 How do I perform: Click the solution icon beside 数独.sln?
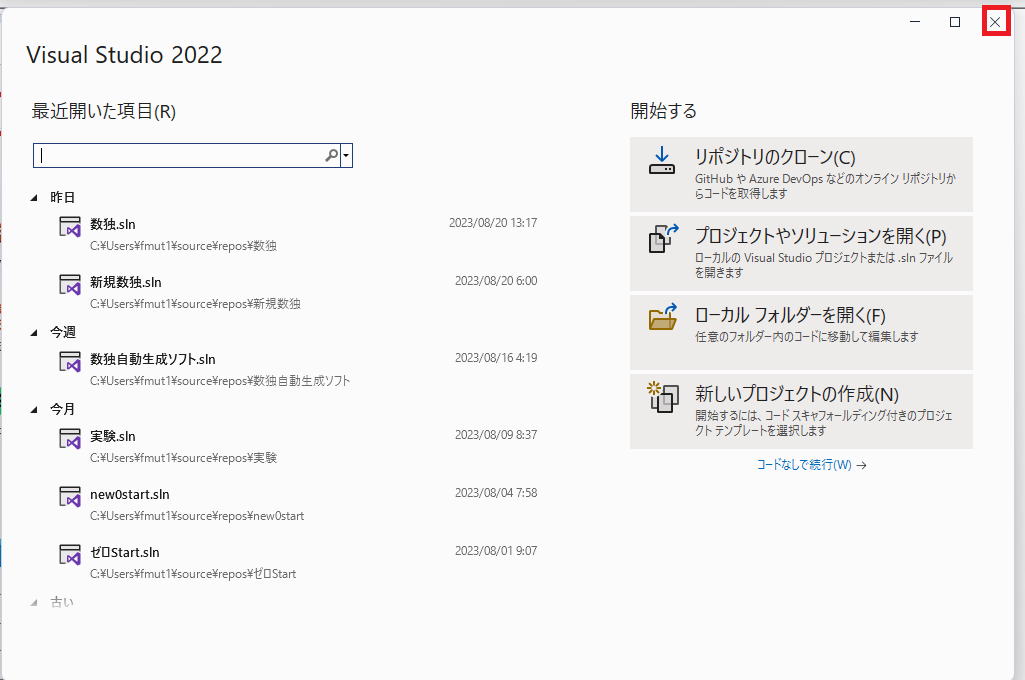[x=70, y=227]
